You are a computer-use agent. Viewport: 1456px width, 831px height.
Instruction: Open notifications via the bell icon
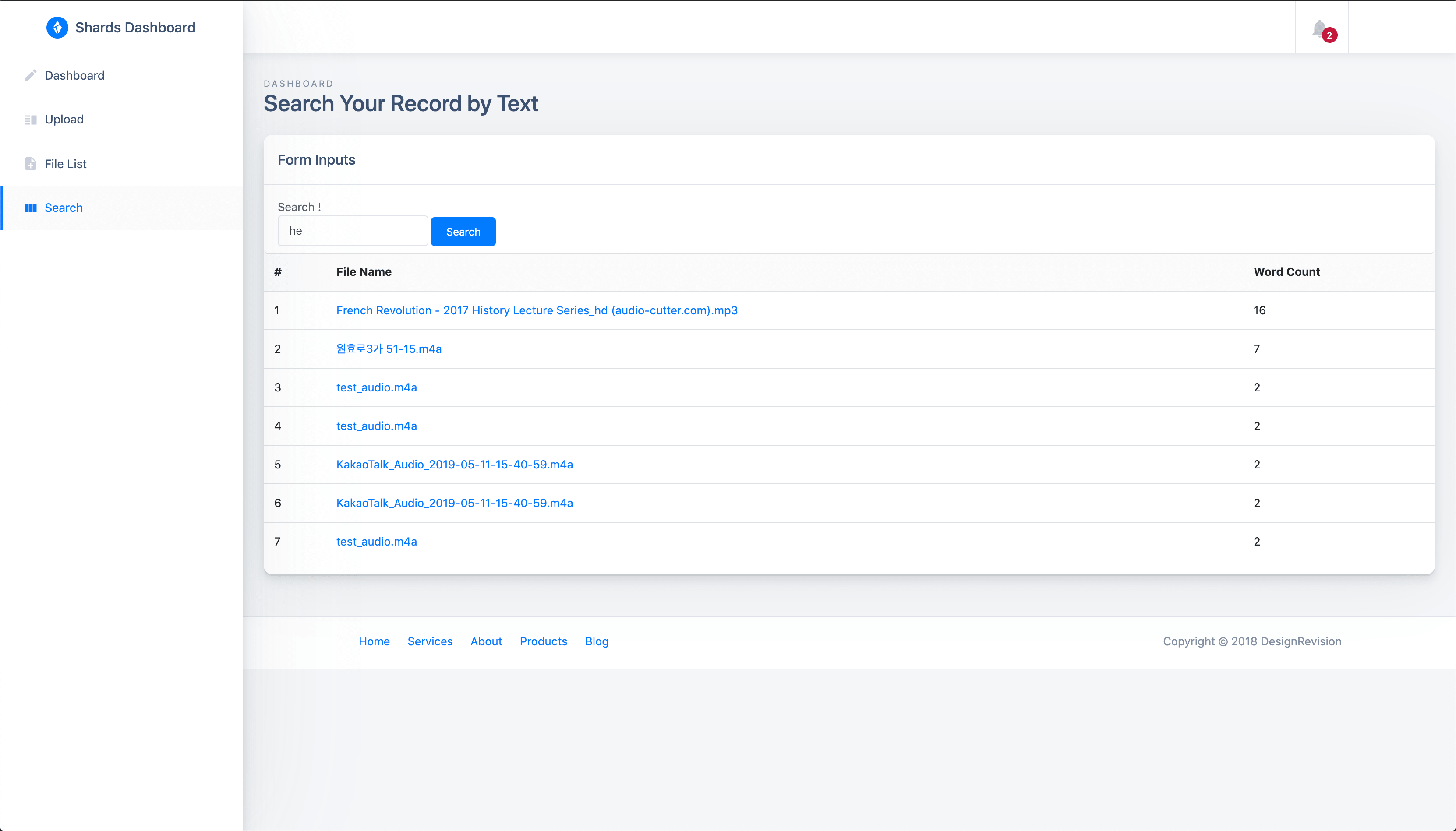(x=1319, y=28)
